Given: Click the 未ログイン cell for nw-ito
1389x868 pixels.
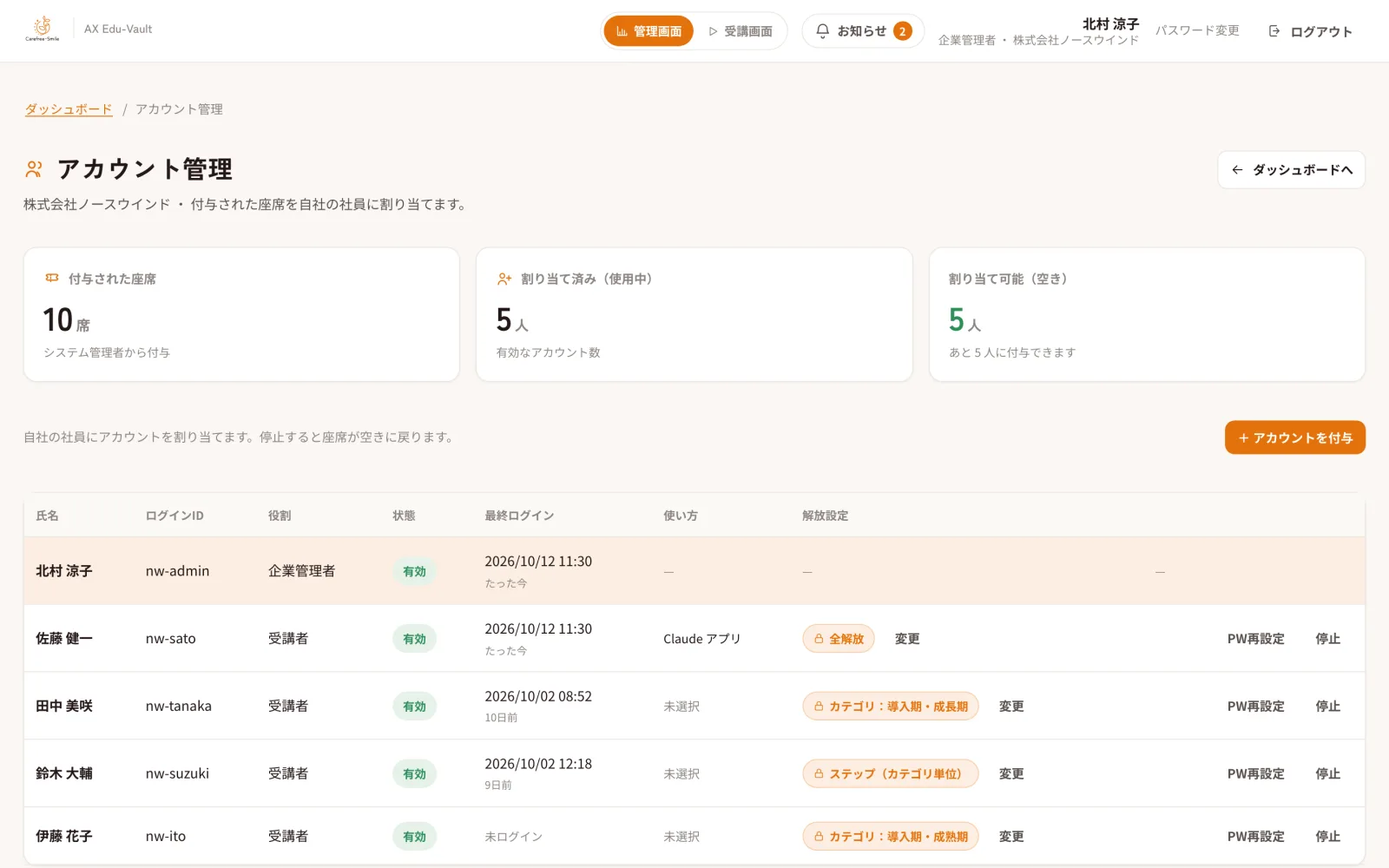Looking at the screenshot, I should click(513, 837).
